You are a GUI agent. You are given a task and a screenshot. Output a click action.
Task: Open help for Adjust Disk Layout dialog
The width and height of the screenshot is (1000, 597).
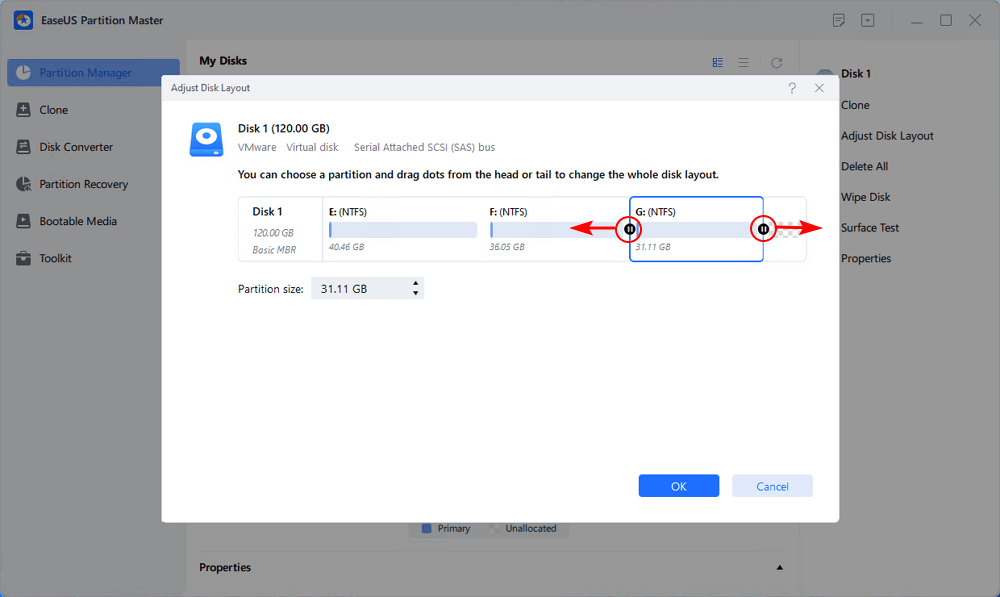pyautogui.click(x=792, y=88)
